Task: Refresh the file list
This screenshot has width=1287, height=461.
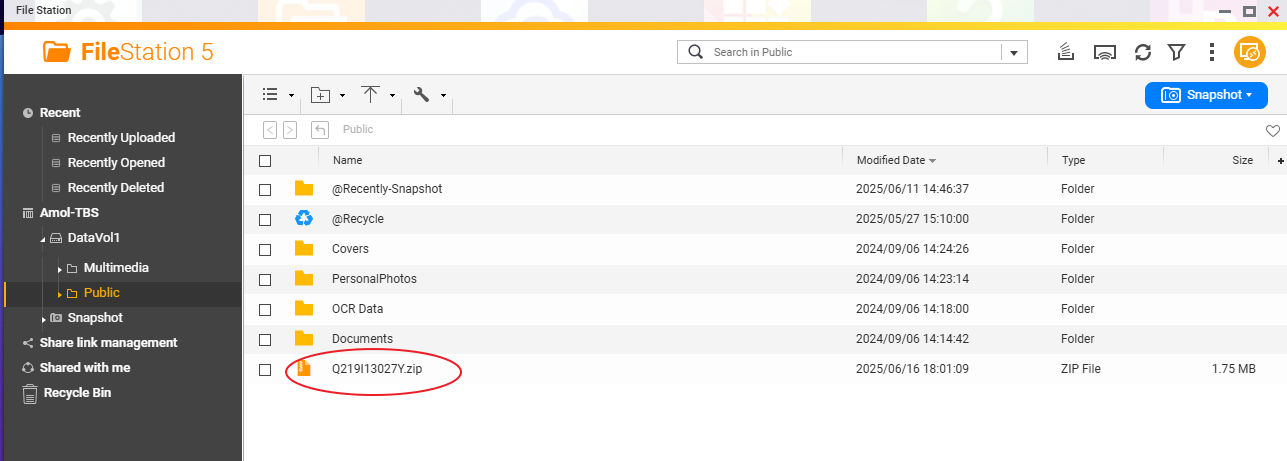Action: pos(1142,52)
